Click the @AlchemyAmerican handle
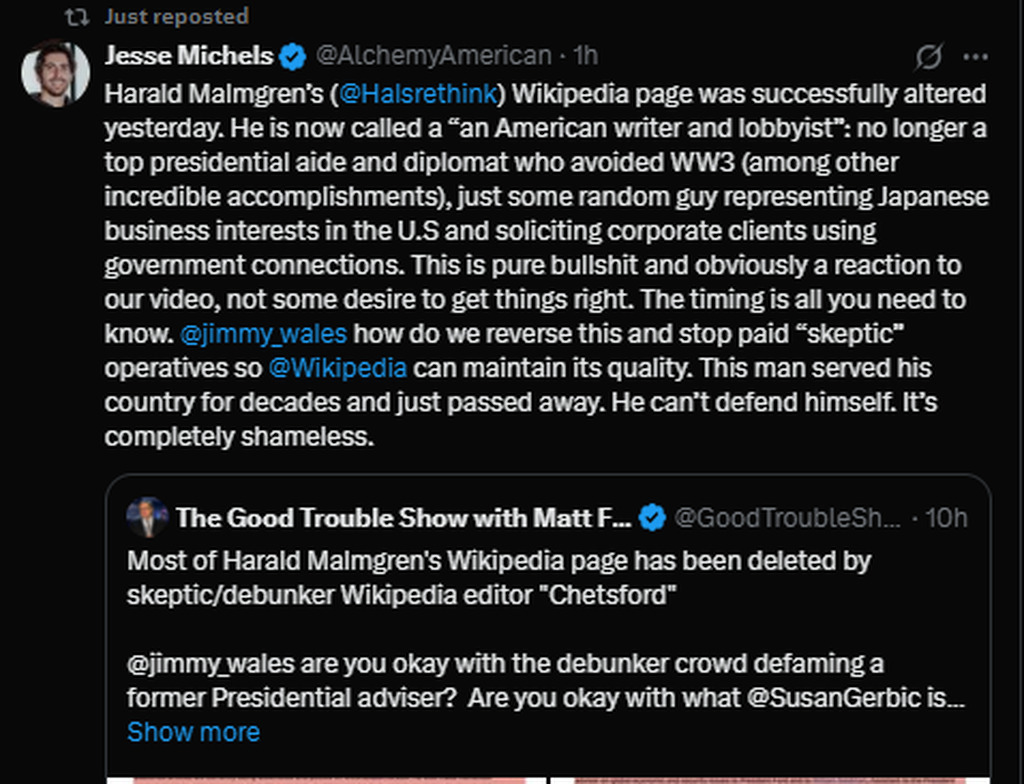The image size is (1024, 784). click(433, 56)
